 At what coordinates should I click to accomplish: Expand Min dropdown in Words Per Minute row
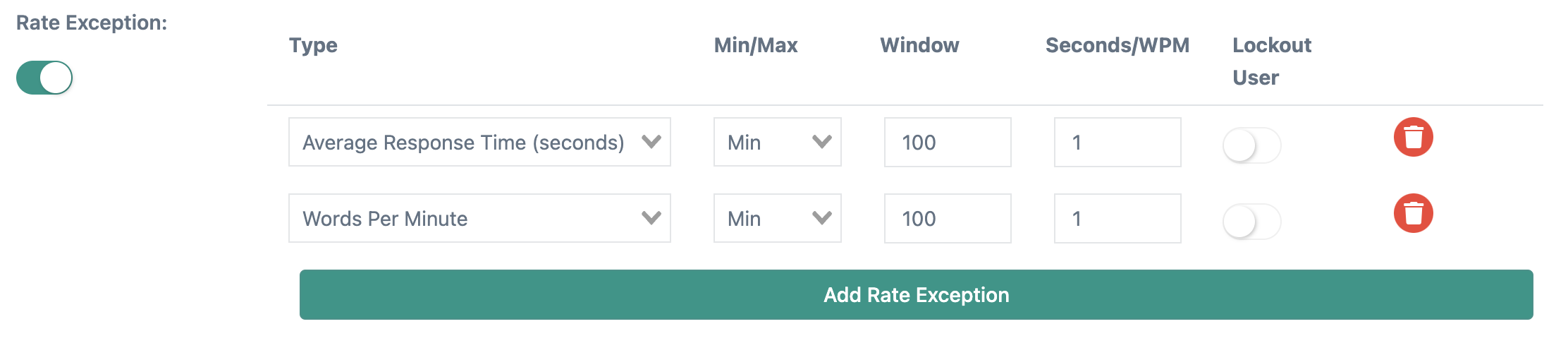coord(777,219)
